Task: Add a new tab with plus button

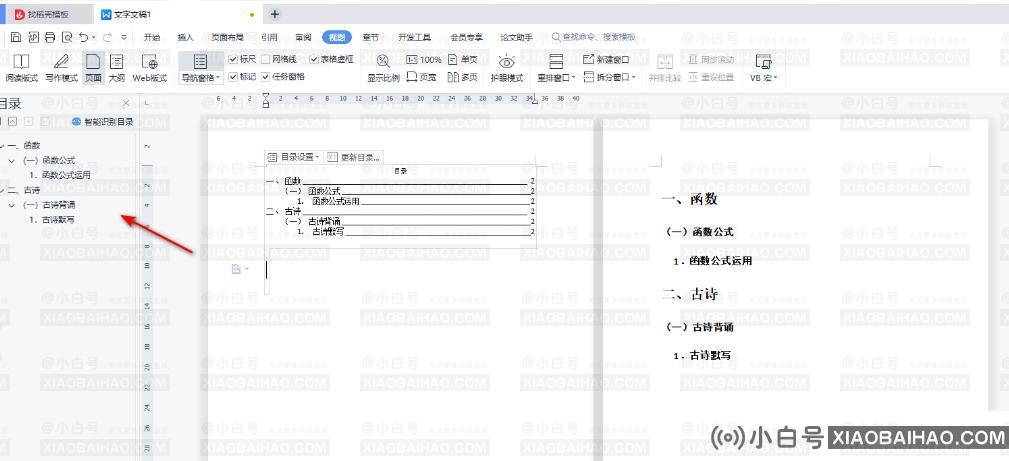Action: click(275, 14)
